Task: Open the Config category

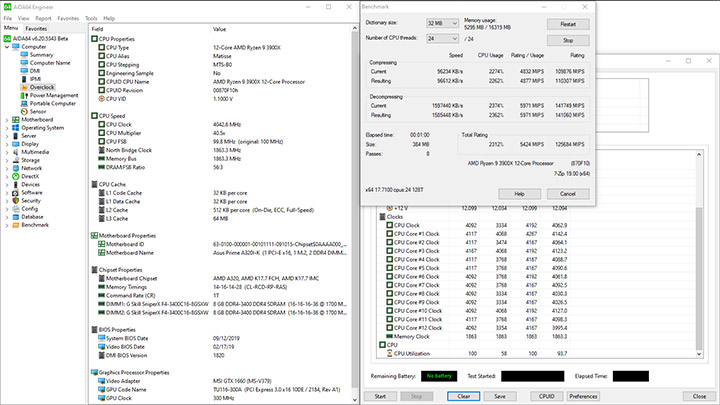Action: tap(29, 209)
